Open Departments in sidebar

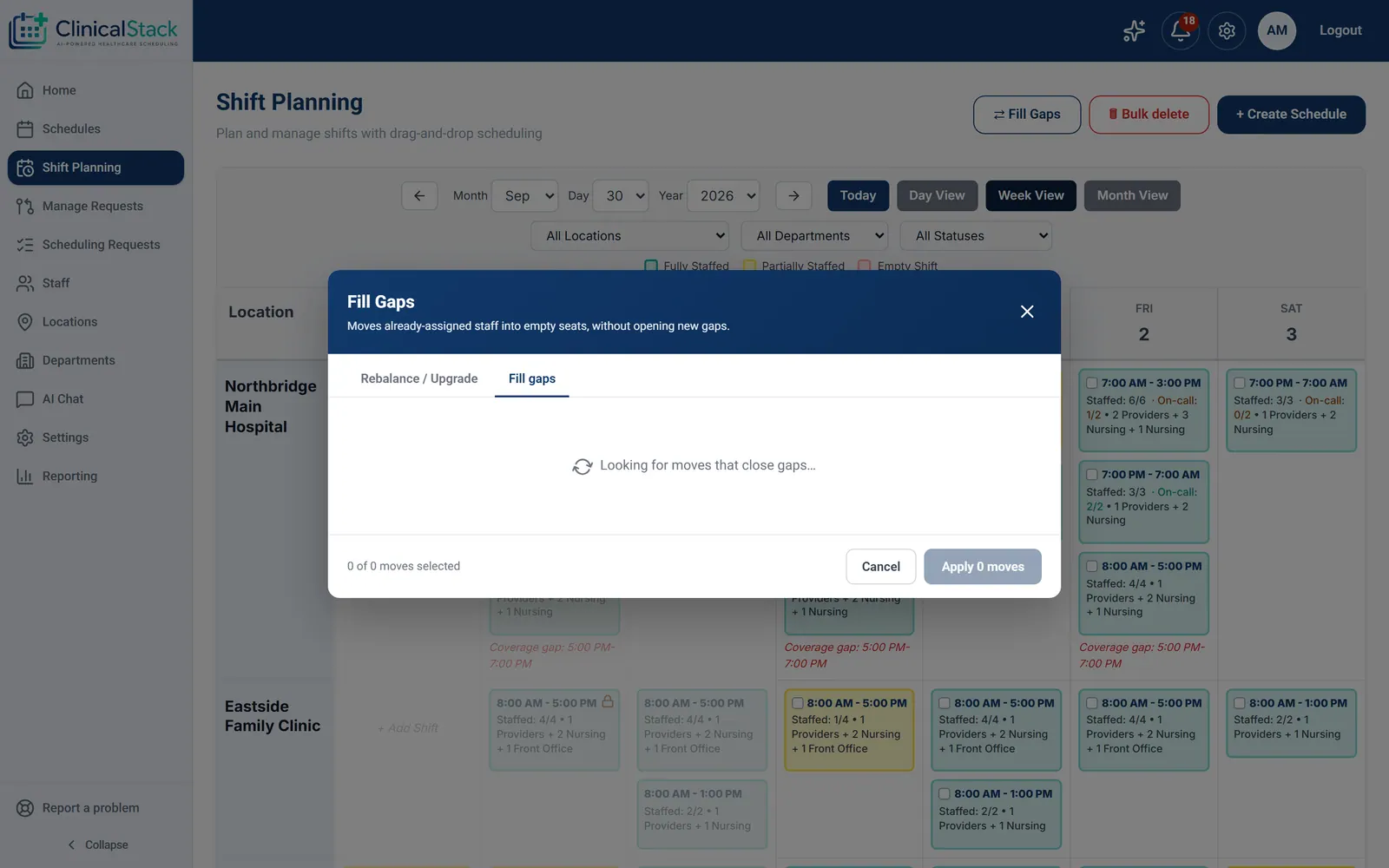tap(95, 360)
